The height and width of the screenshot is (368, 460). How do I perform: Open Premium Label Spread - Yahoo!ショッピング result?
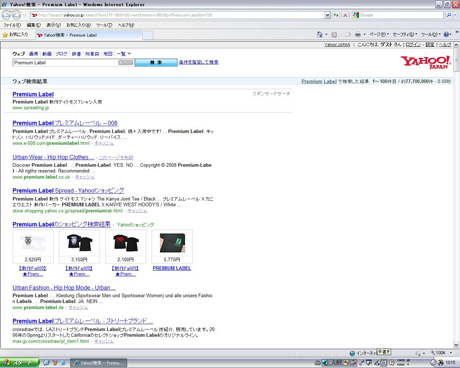68,191
